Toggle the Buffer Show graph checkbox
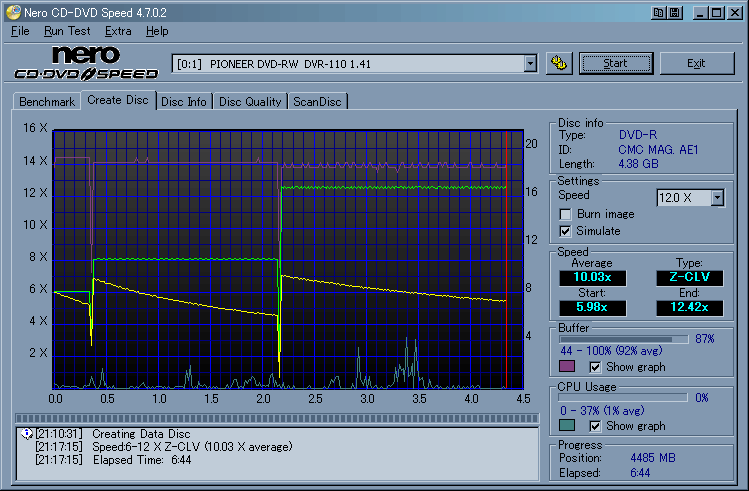Screen dimensions: 749x491 [x=596, y=367]
